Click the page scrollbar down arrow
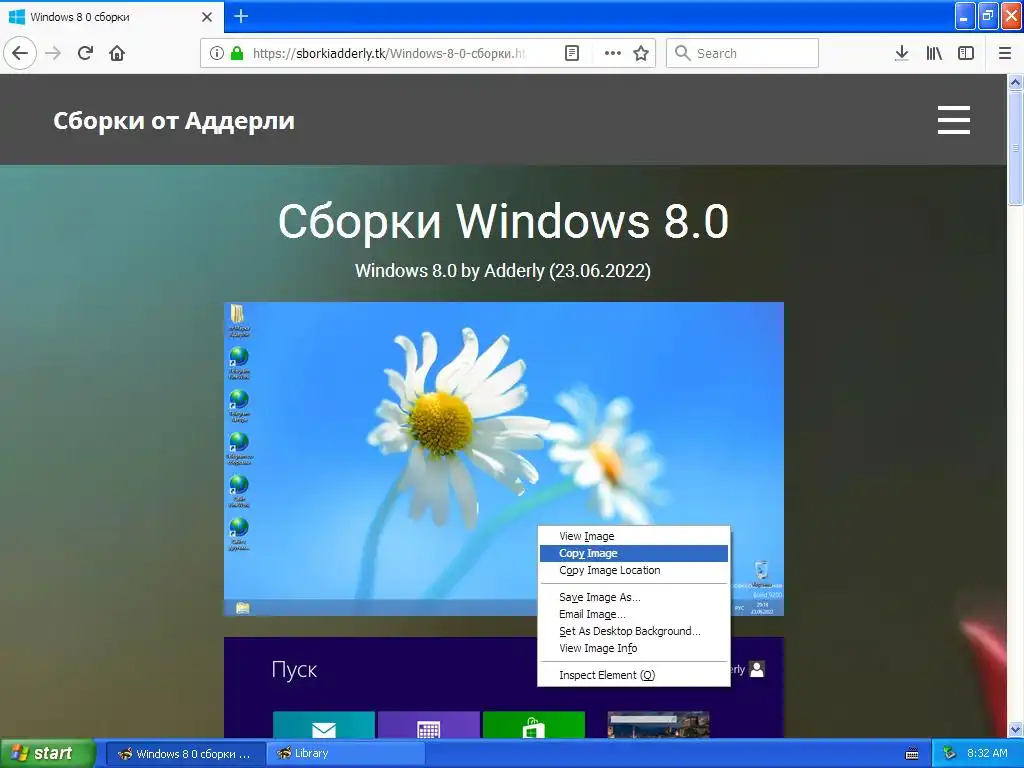This screenshot has width=1024, height=768. (x=1015, y=729)
